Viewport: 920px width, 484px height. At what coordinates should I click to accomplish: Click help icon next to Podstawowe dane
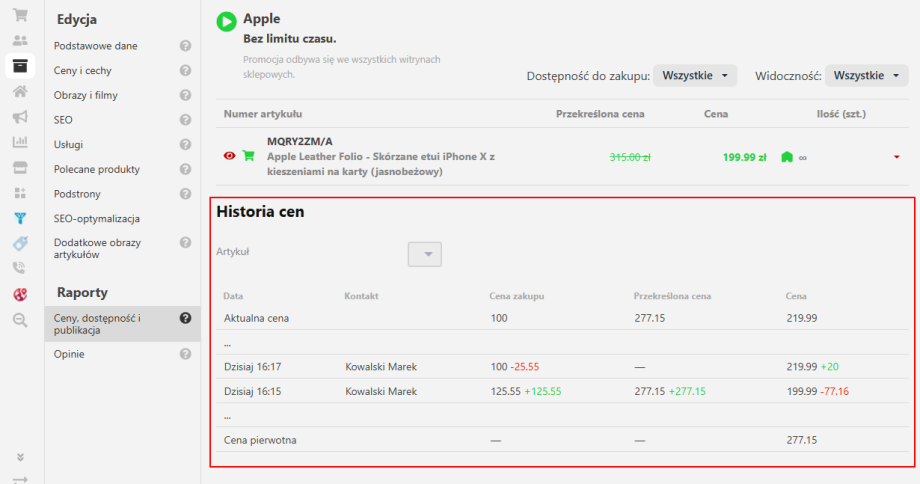pyautogui.click(x=185, y=46)
